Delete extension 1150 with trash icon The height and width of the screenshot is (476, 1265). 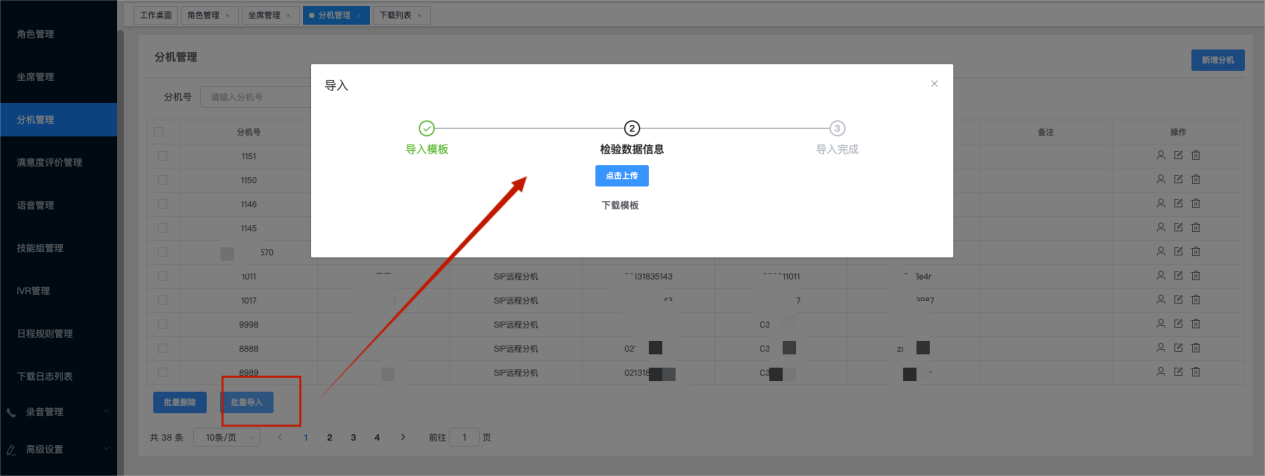click(1195, 180)
